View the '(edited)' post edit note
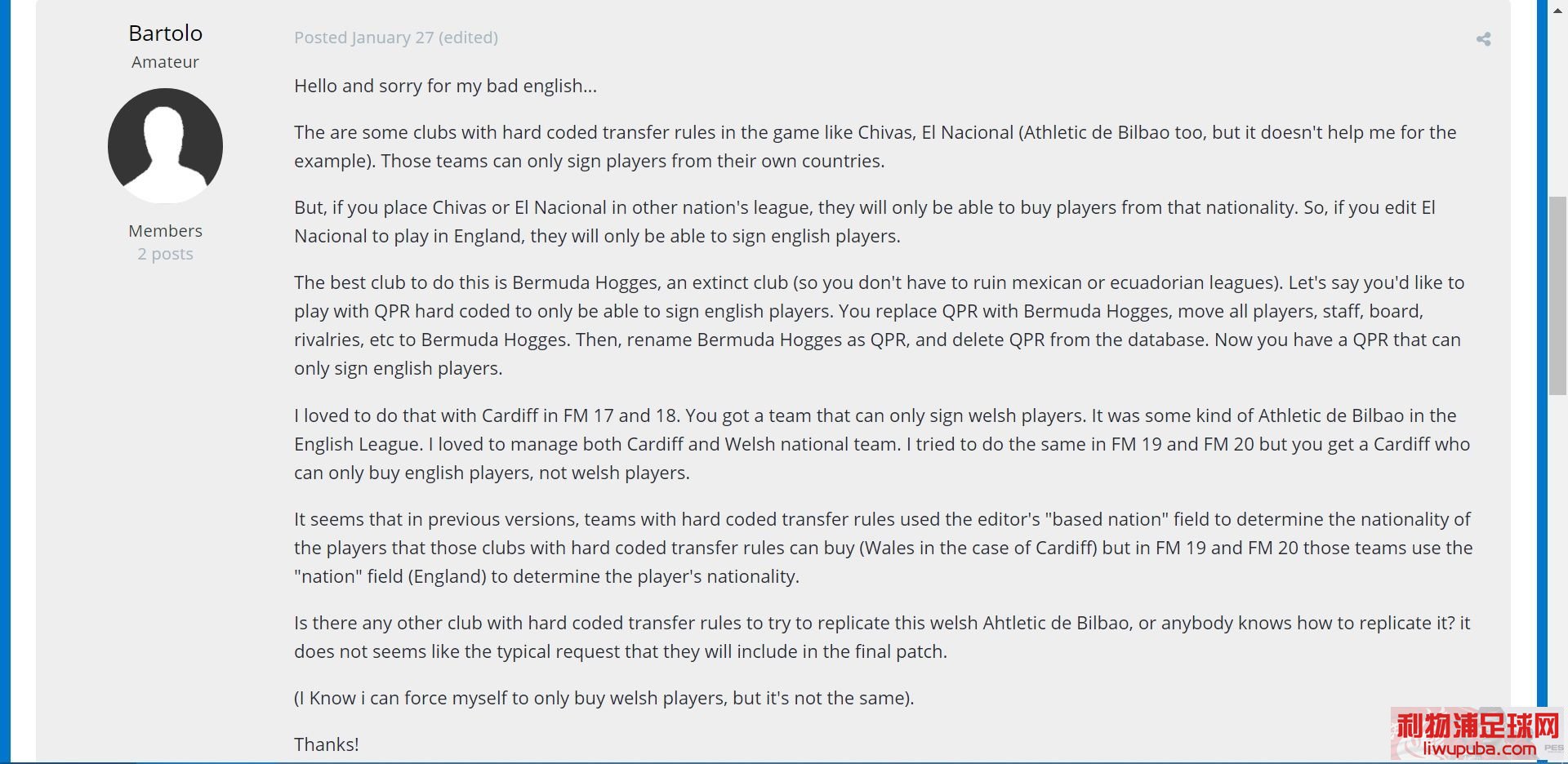Viewport: 1568px width, 764px height. [x=468, y=38]
